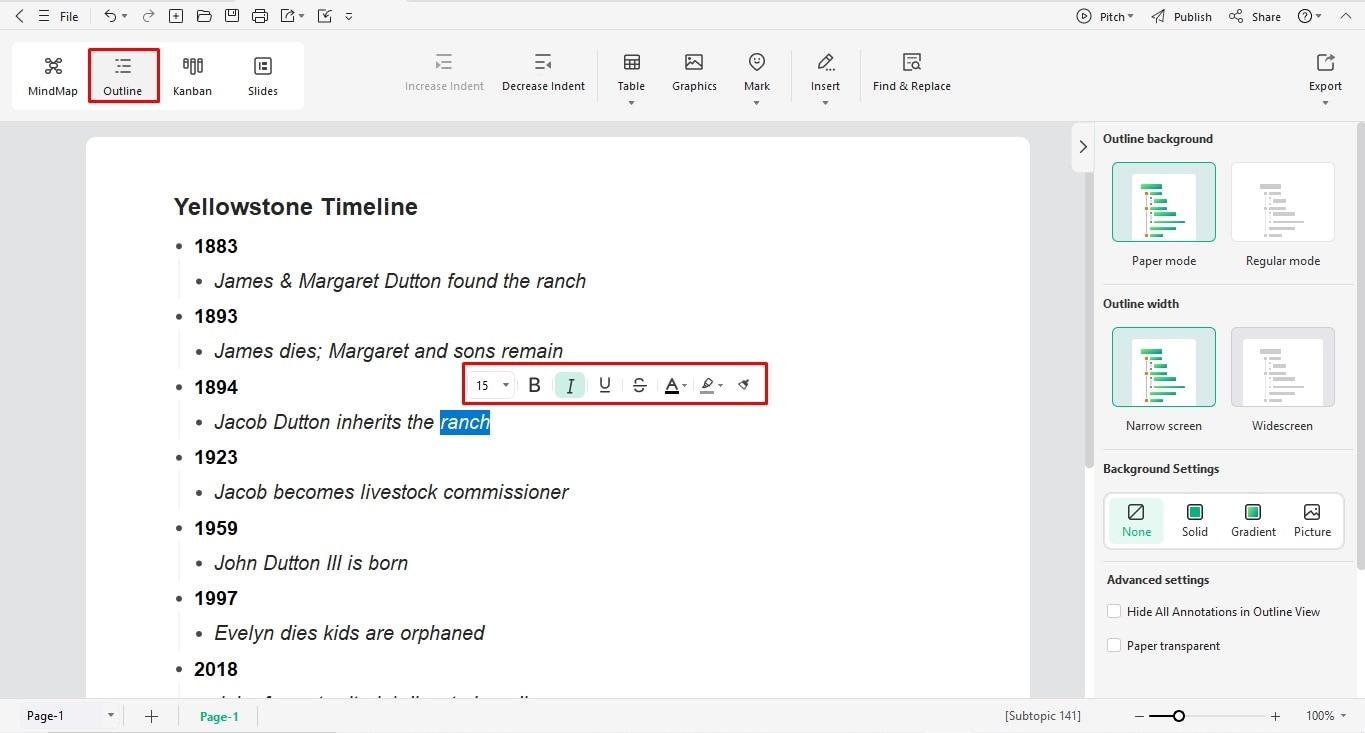1365x733 pixels.
Task: Apply the font color A button
Action: coord(672,385)
